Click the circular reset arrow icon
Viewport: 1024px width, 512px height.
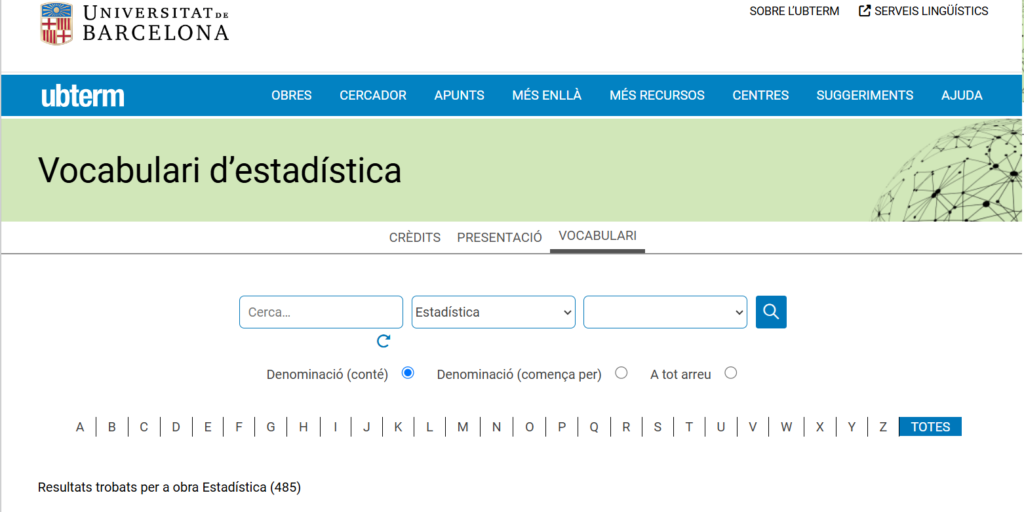[x=384, y=341]
